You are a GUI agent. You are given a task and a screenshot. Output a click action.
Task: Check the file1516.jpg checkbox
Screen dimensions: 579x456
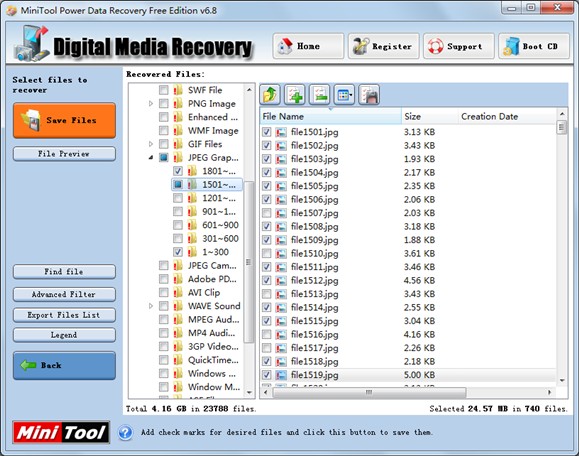[266, 335]
